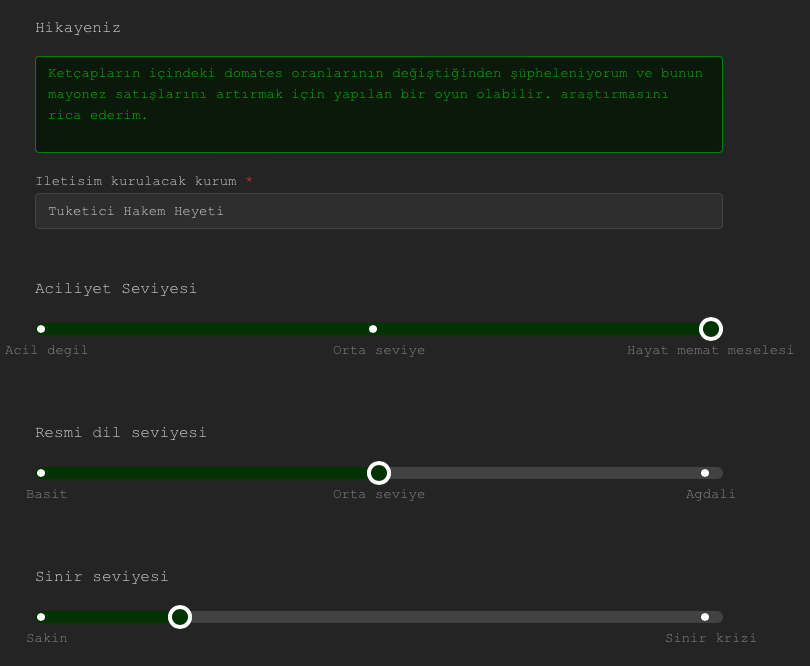Select the 'Sakin' label on Sinir slider
Viewport: 810px width, 666px height.
coord(47,638)
